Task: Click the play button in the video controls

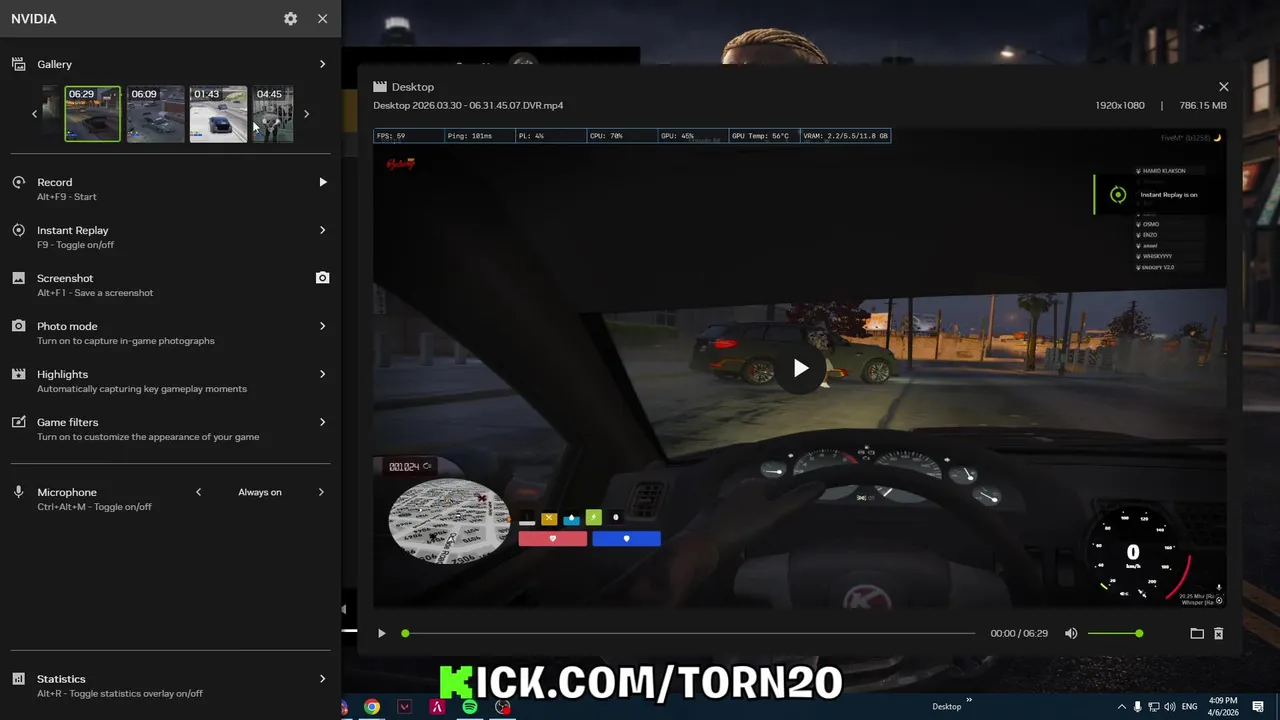Action: click(x=381, y=633)
